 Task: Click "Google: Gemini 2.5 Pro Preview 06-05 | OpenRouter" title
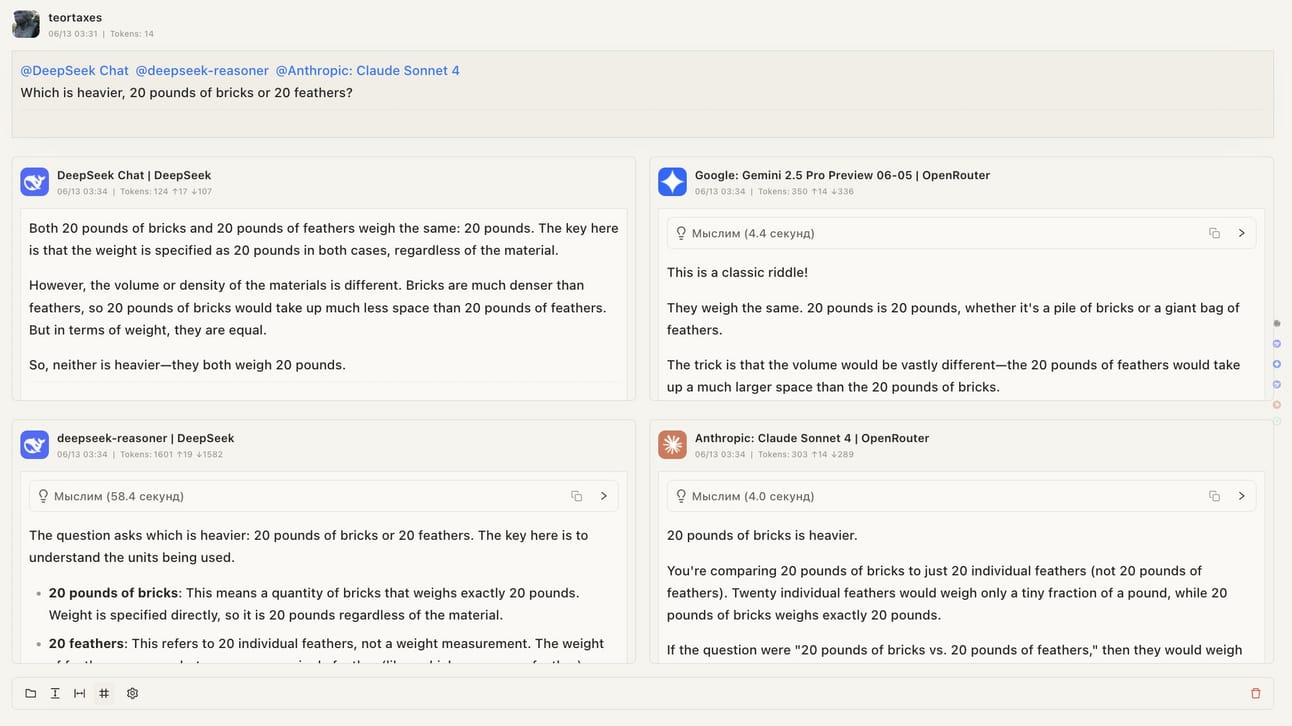[842, 175]
